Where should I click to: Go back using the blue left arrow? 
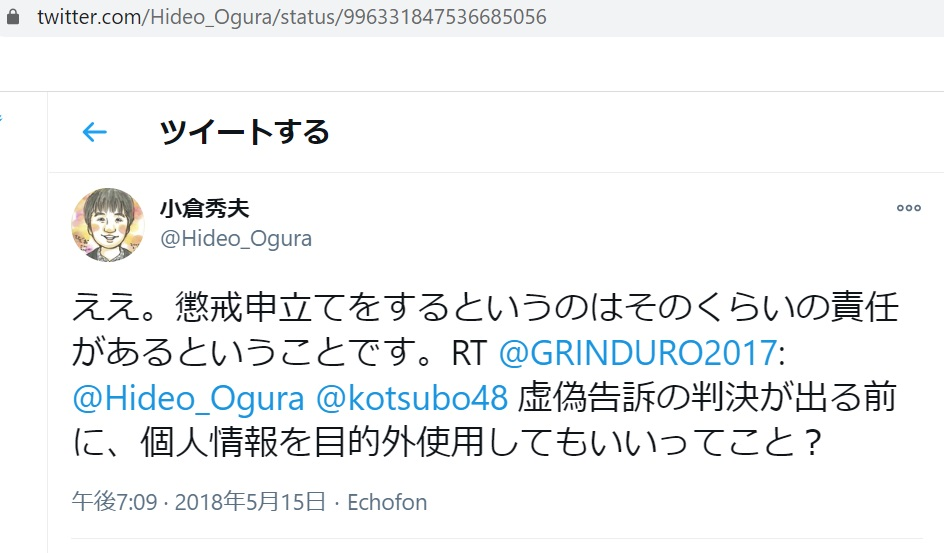click(95, 132)
